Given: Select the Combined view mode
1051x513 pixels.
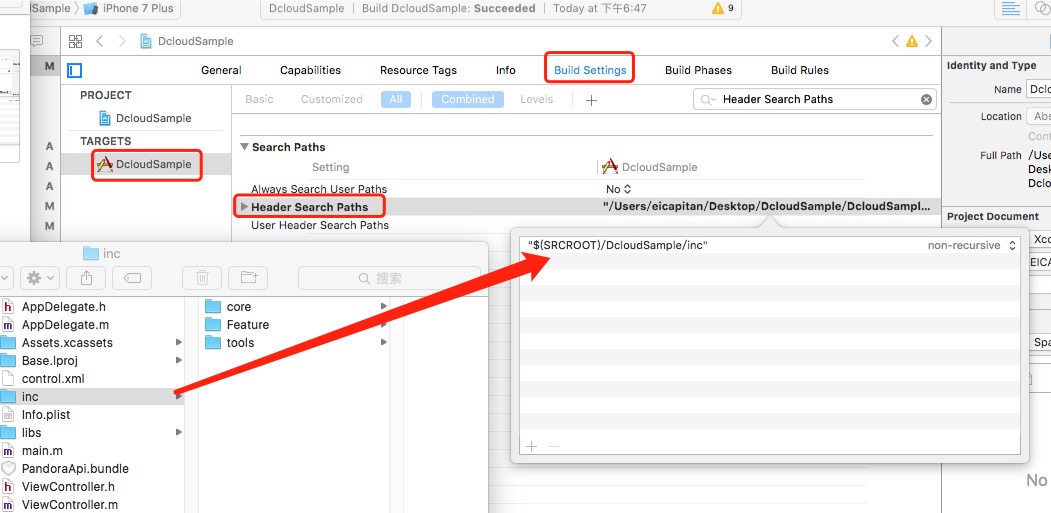Looking at the screenshot, I should click(x=468, y=99).
